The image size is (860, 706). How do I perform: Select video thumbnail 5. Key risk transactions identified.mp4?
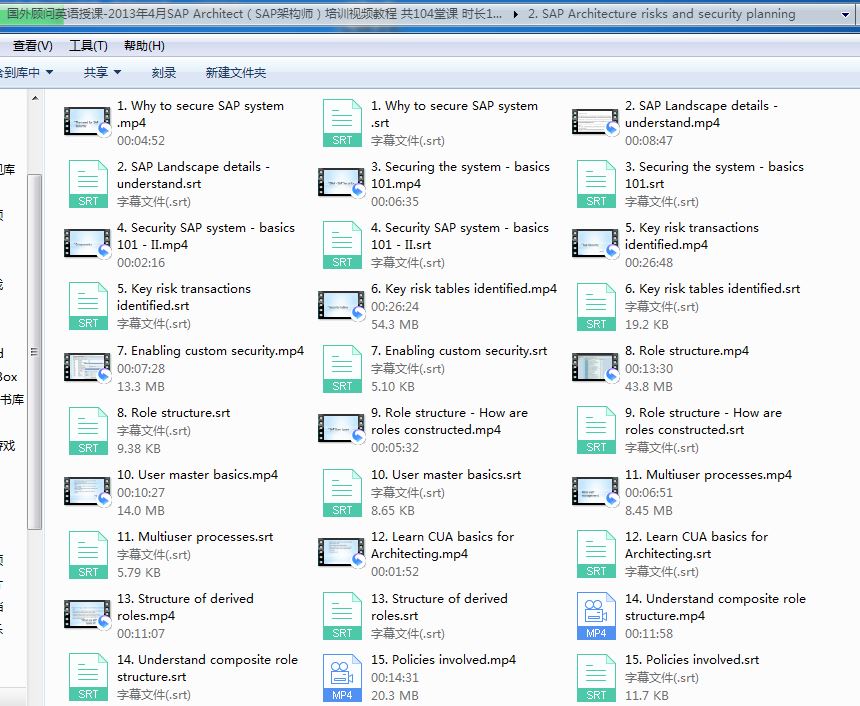click(596, 243)
